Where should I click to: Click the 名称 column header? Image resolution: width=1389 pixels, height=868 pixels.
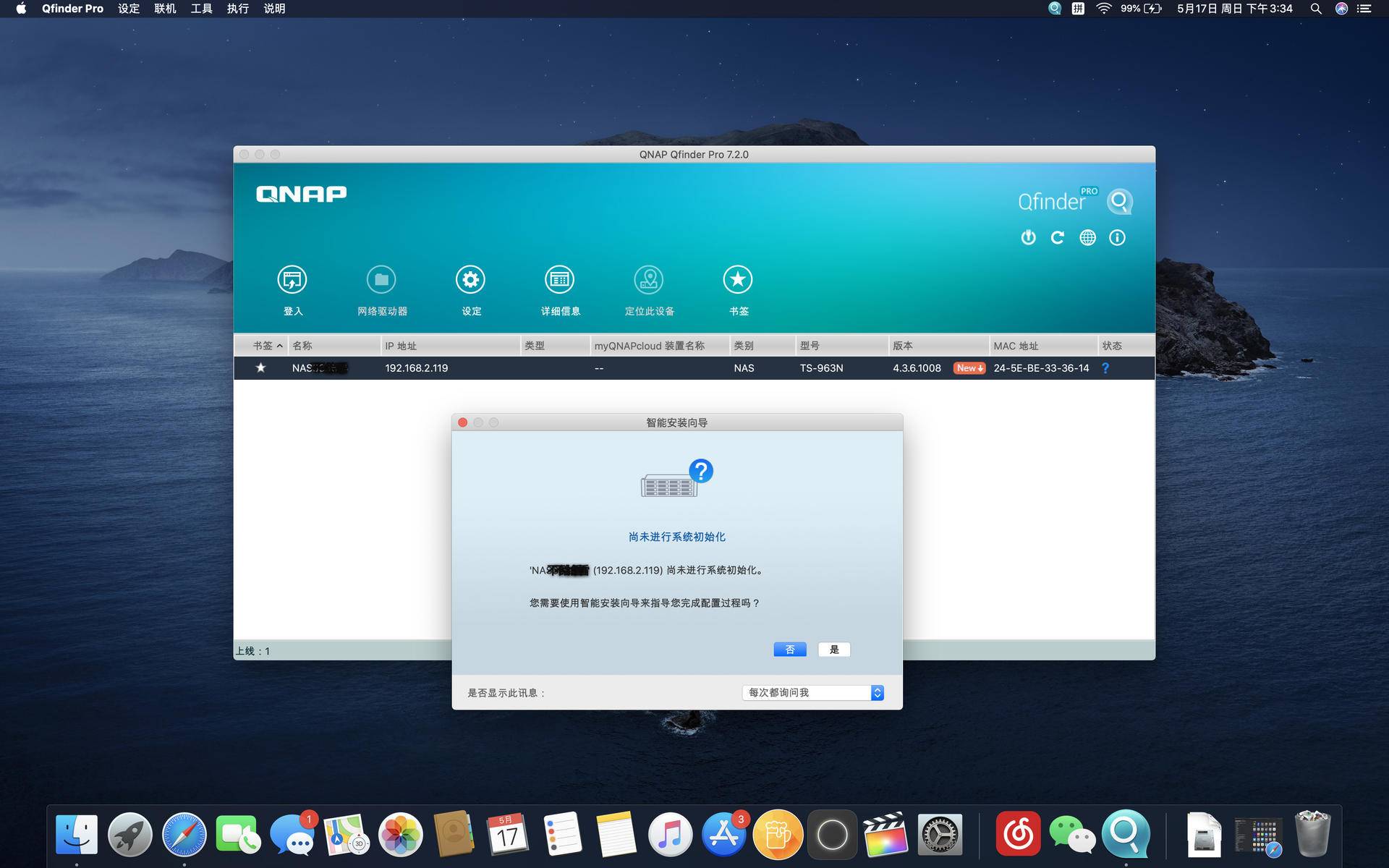[302, 346]
